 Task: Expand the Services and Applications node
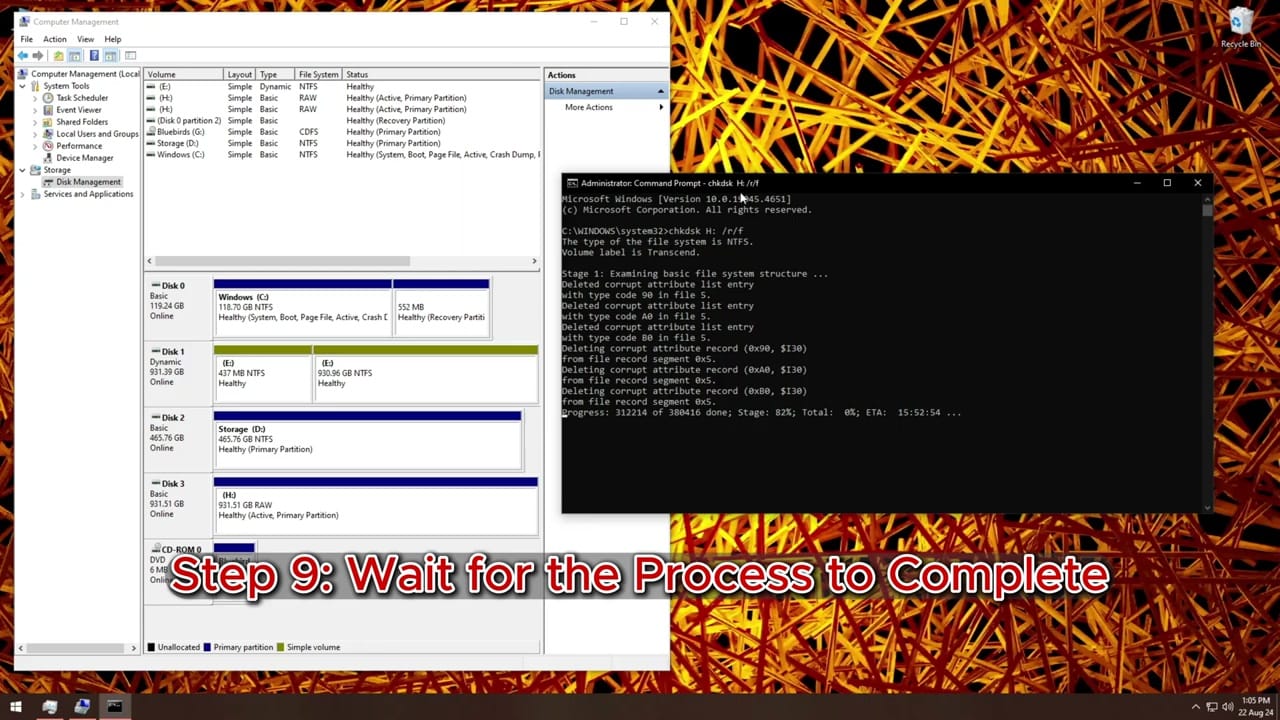pyautogui.click(x=22, y=194)
